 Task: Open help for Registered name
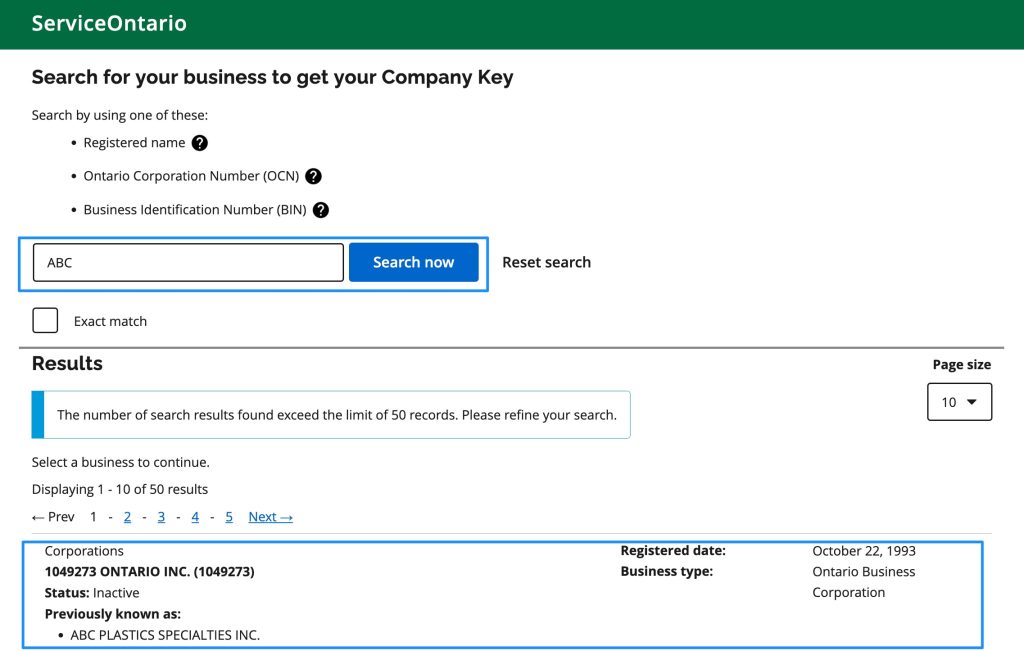pyautogui.click(x=199, y=142)
